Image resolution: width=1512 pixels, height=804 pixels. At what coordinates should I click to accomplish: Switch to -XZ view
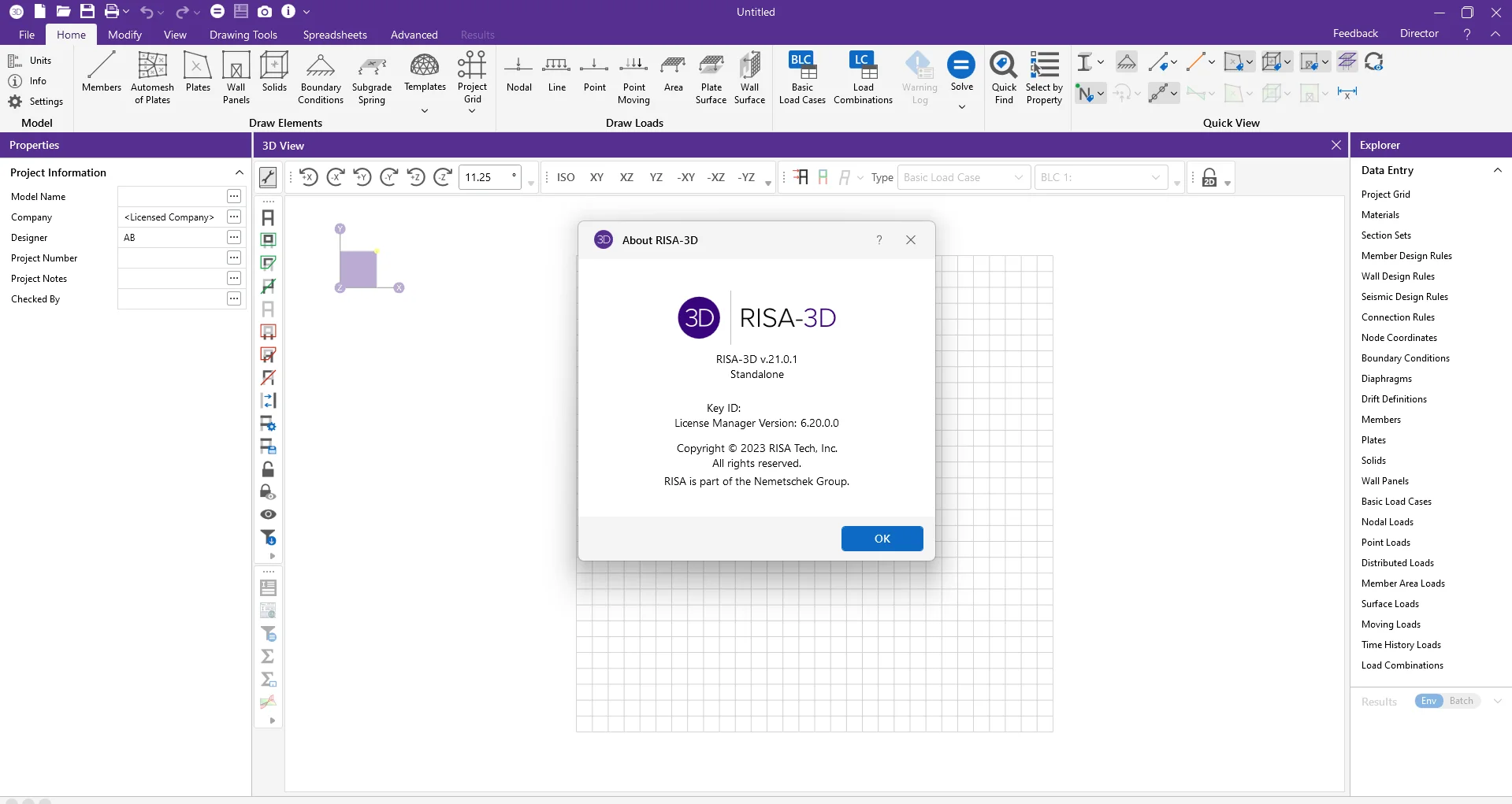(x=715, y=177)
